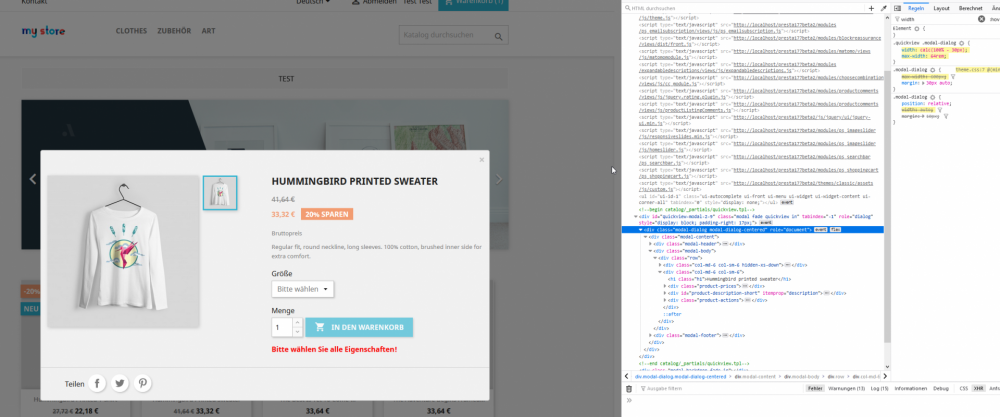Screen dimensions: 1000x417
Task: Open the 'Bitte wählen' size dropdown
Action: click(x=302, y=289)
